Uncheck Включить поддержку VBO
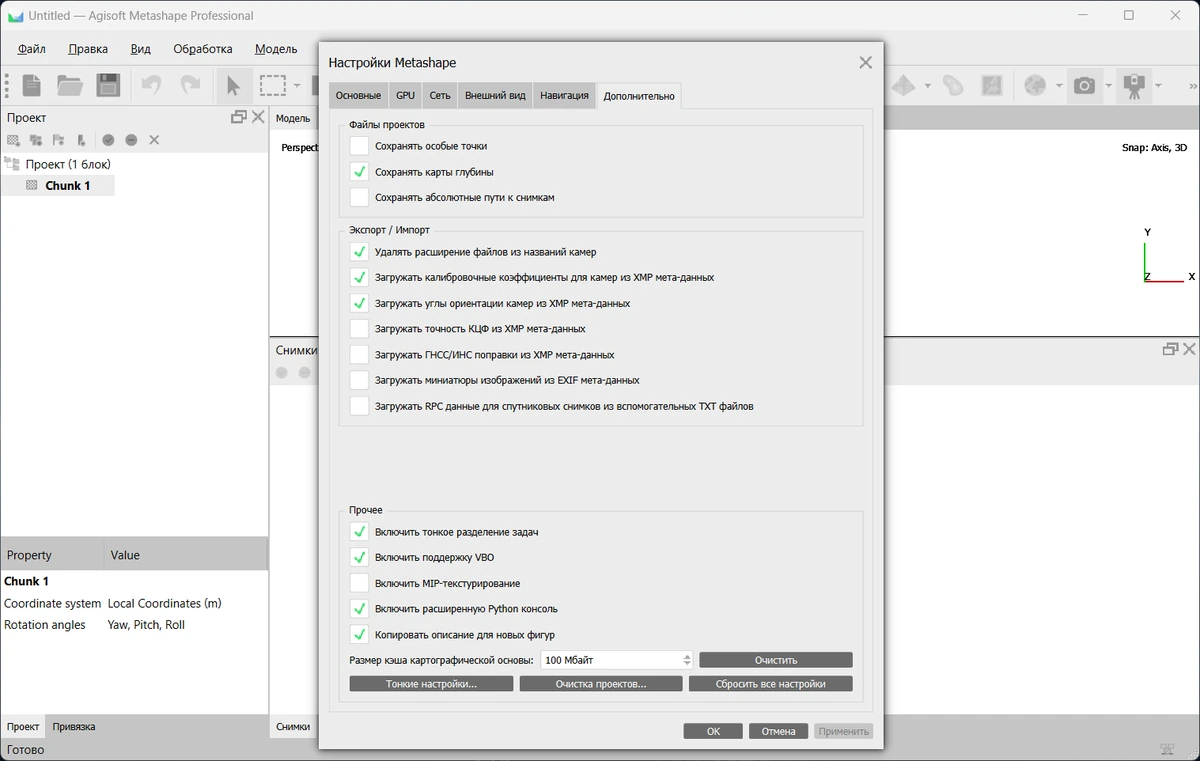This screenshot has height=761, width=1200. click(x=359, y=557)
